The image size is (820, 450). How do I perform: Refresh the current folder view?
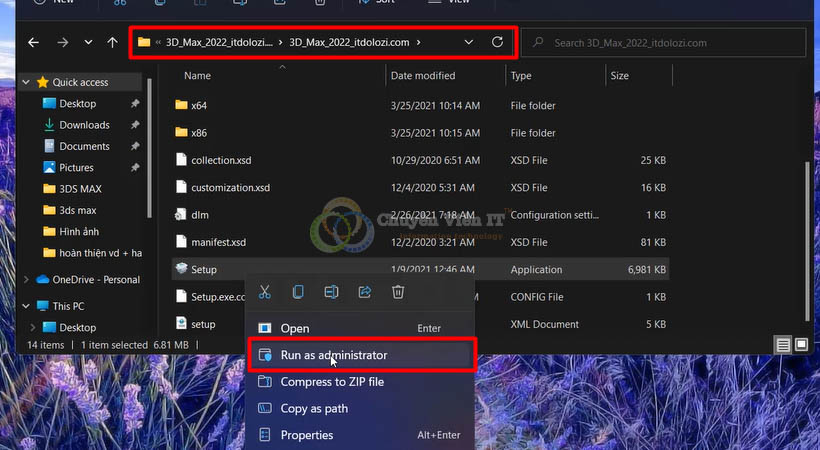497,43
